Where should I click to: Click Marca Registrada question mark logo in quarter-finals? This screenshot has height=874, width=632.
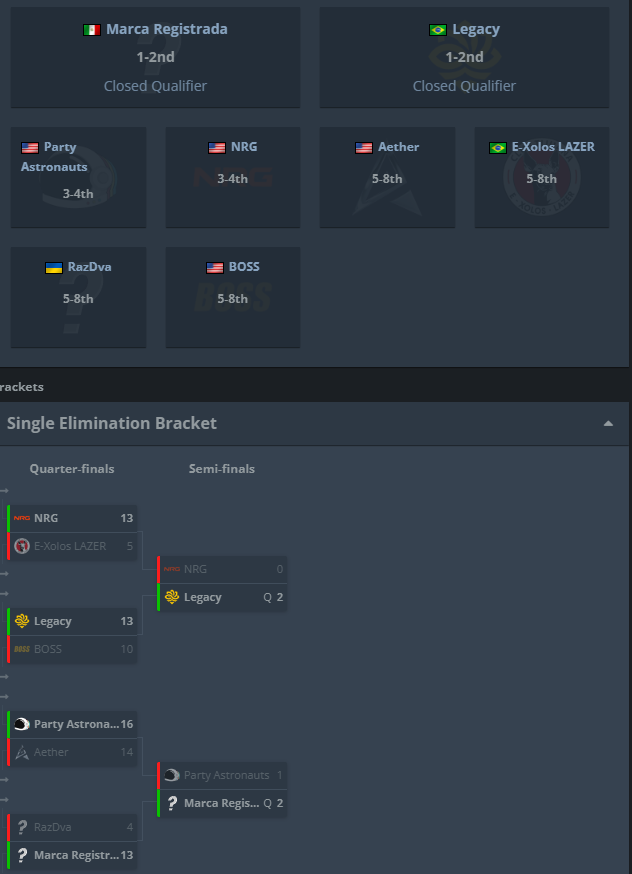point(22,855)
